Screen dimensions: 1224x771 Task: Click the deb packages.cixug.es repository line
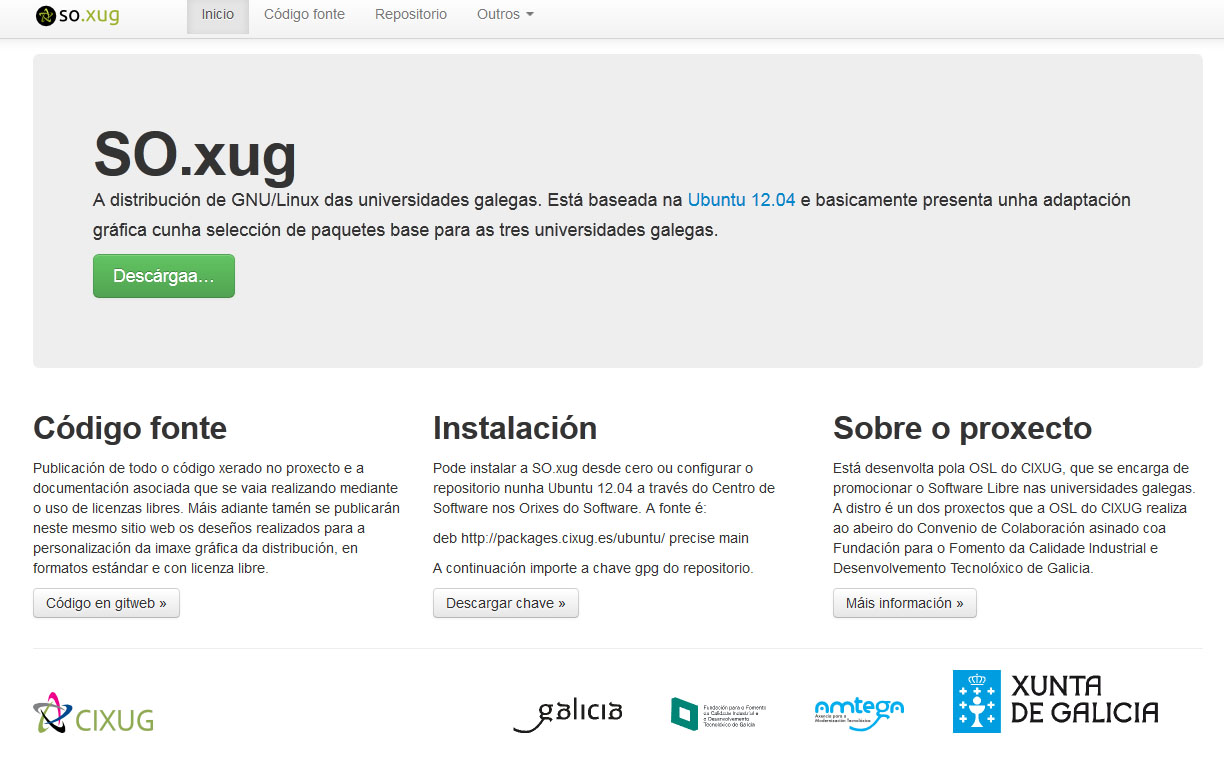(x=591, y=538)
